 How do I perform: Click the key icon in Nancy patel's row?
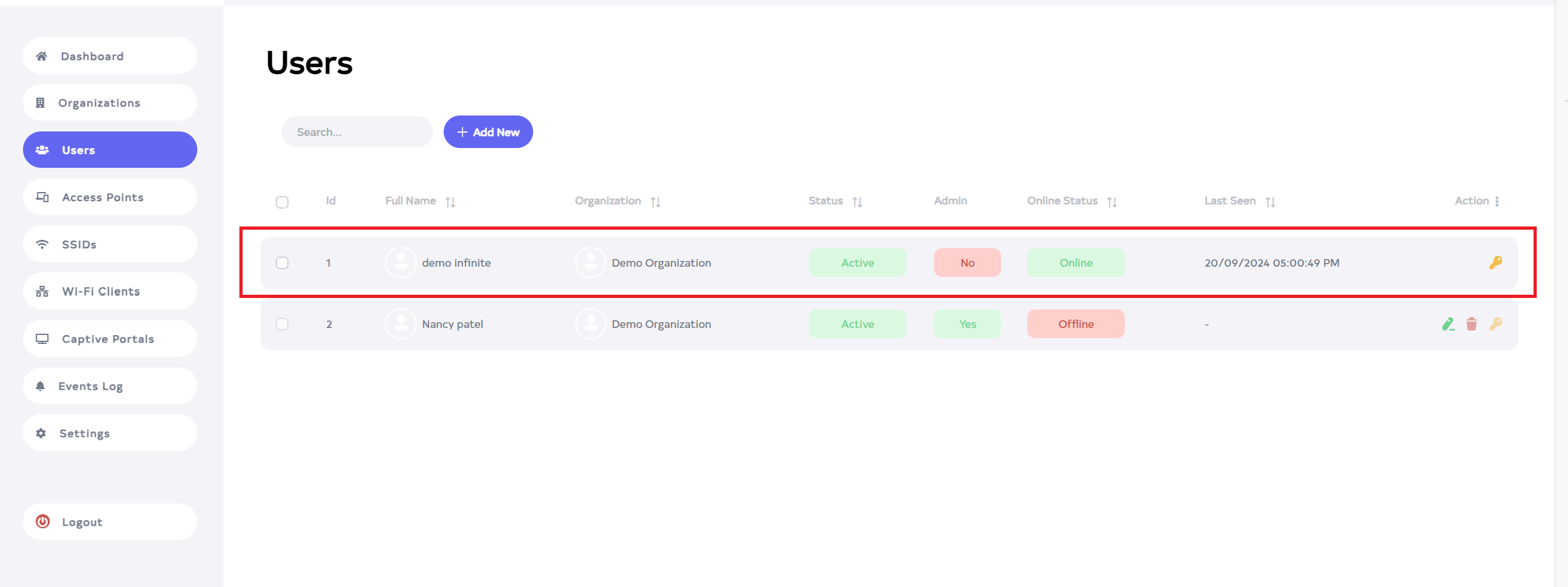pyautogui.click(x=1495, y=324)
